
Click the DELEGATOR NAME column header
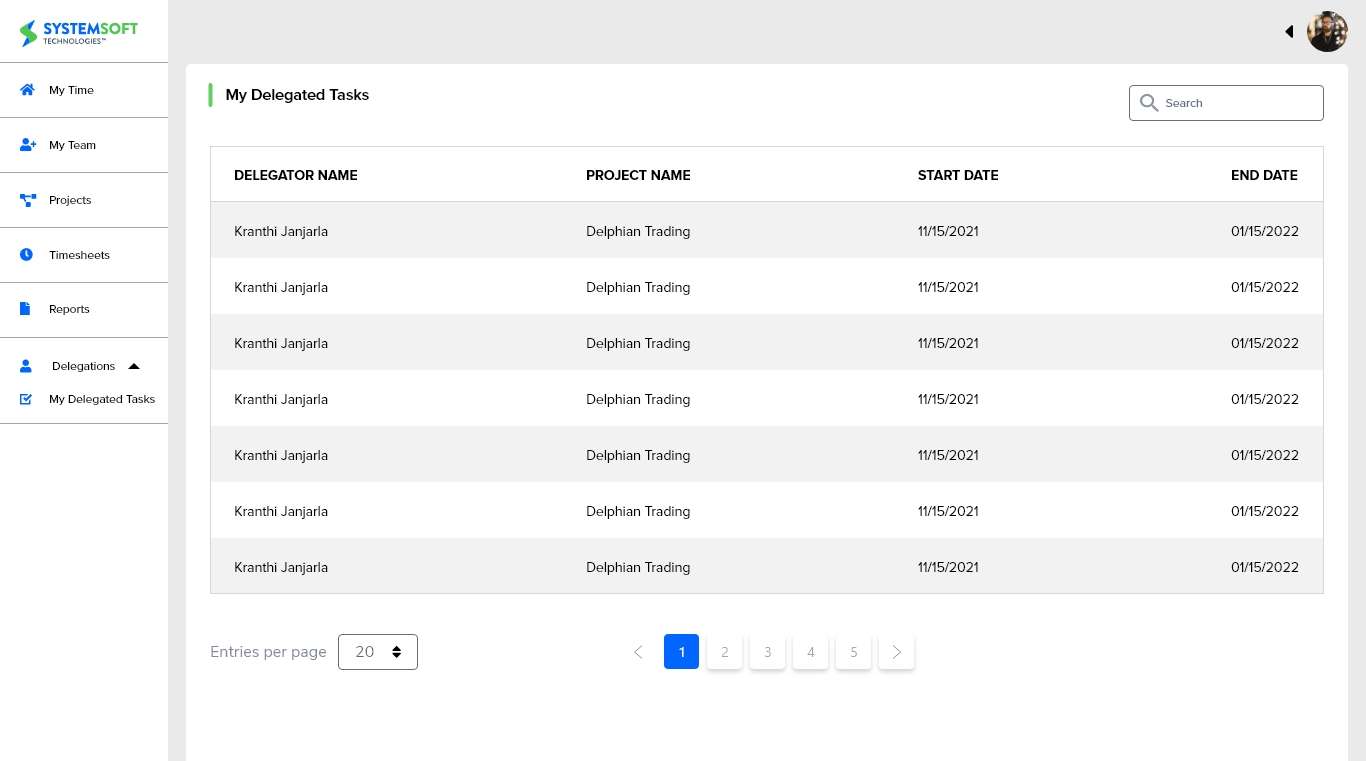pos(296,175)
